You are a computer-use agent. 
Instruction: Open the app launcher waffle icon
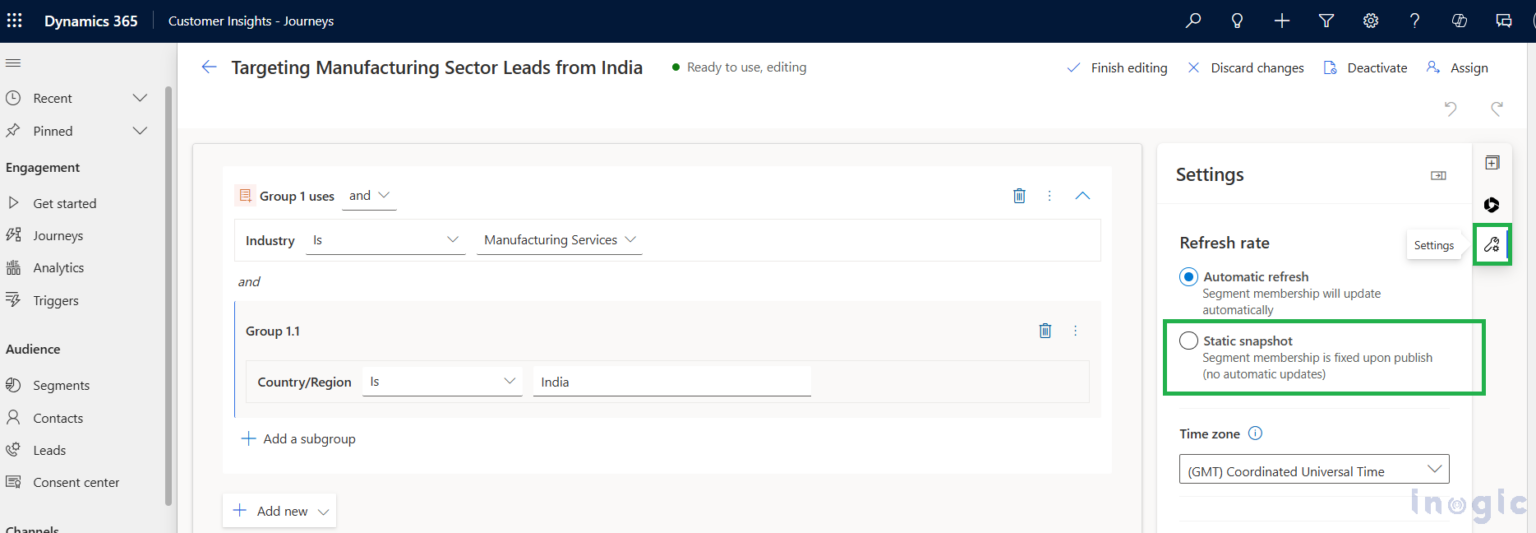[x=15, y=21]
